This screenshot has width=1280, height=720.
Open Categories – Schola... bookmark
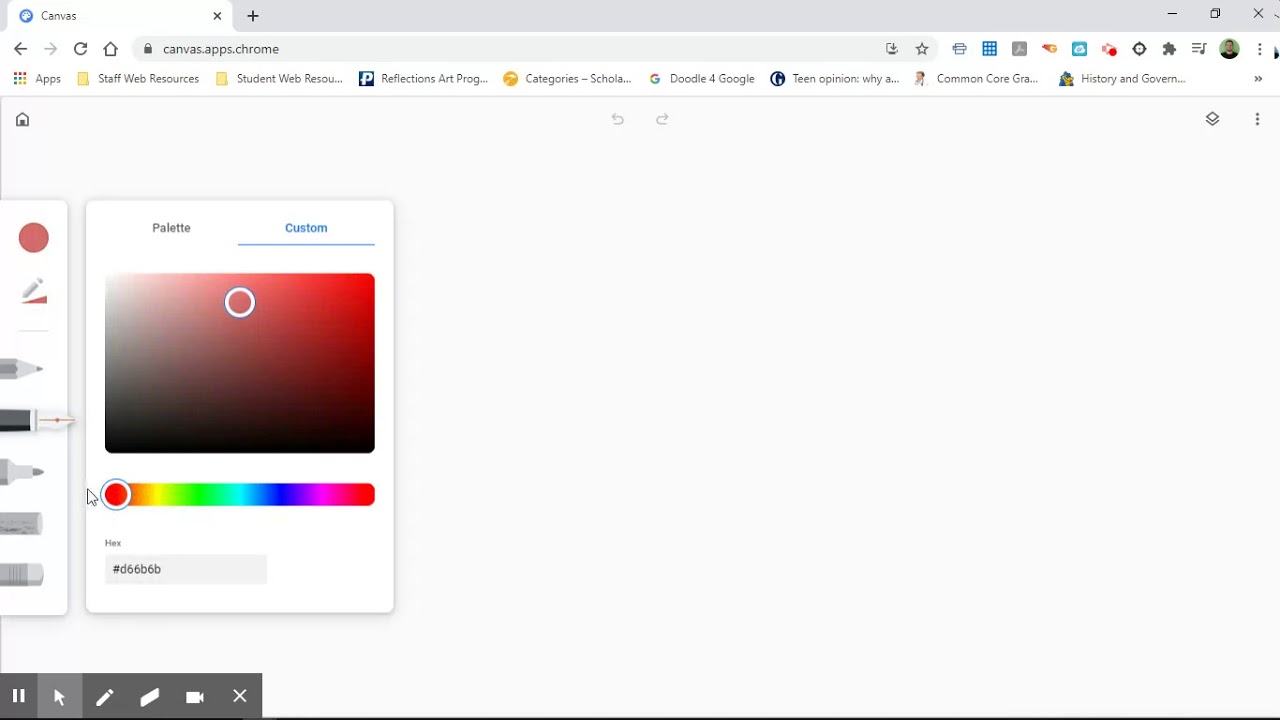pyautogui.click(x=567, y=79)
